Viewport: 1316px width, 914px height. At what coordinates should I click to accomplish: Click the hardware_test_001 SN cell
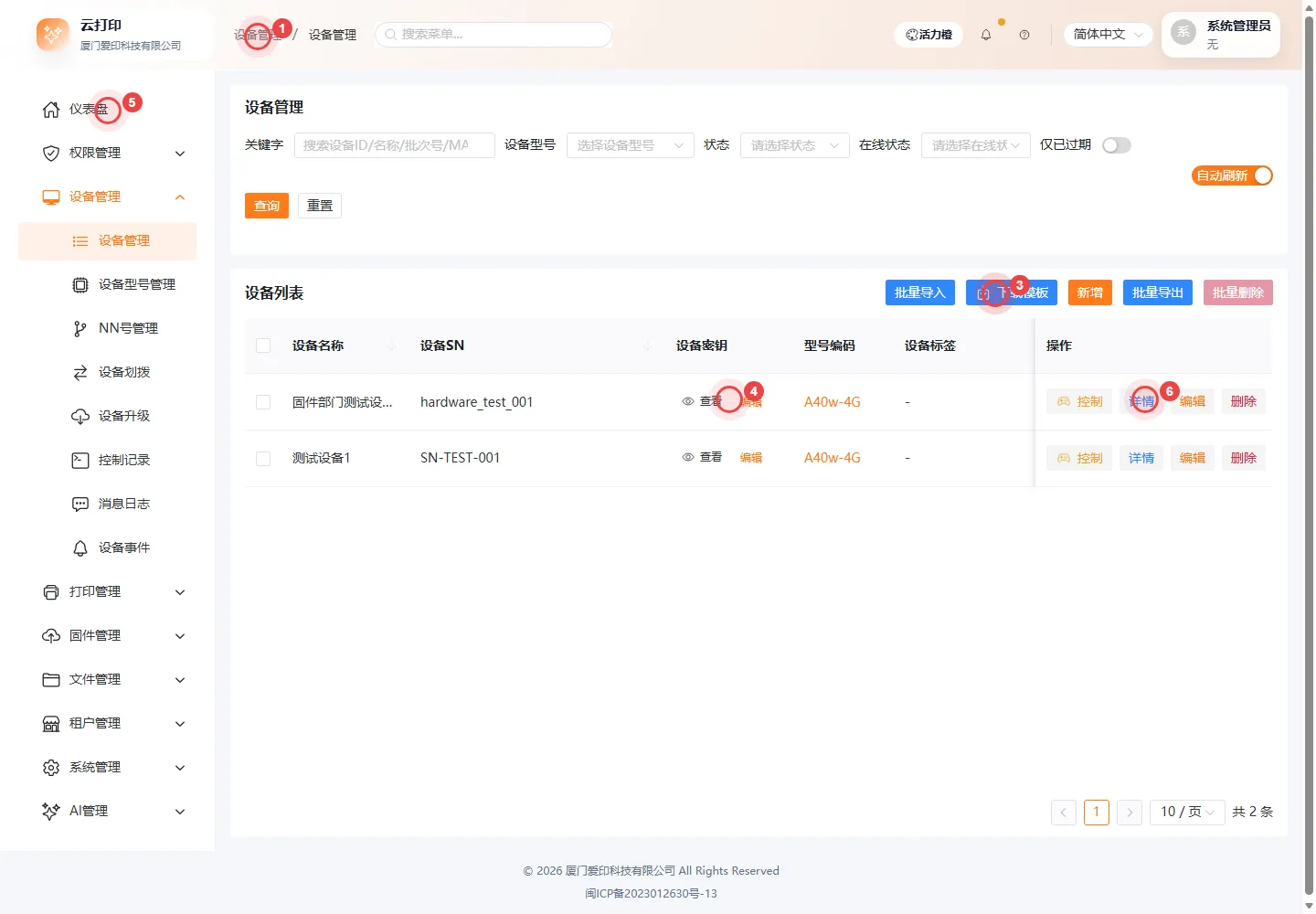click(x=476, y=402)
